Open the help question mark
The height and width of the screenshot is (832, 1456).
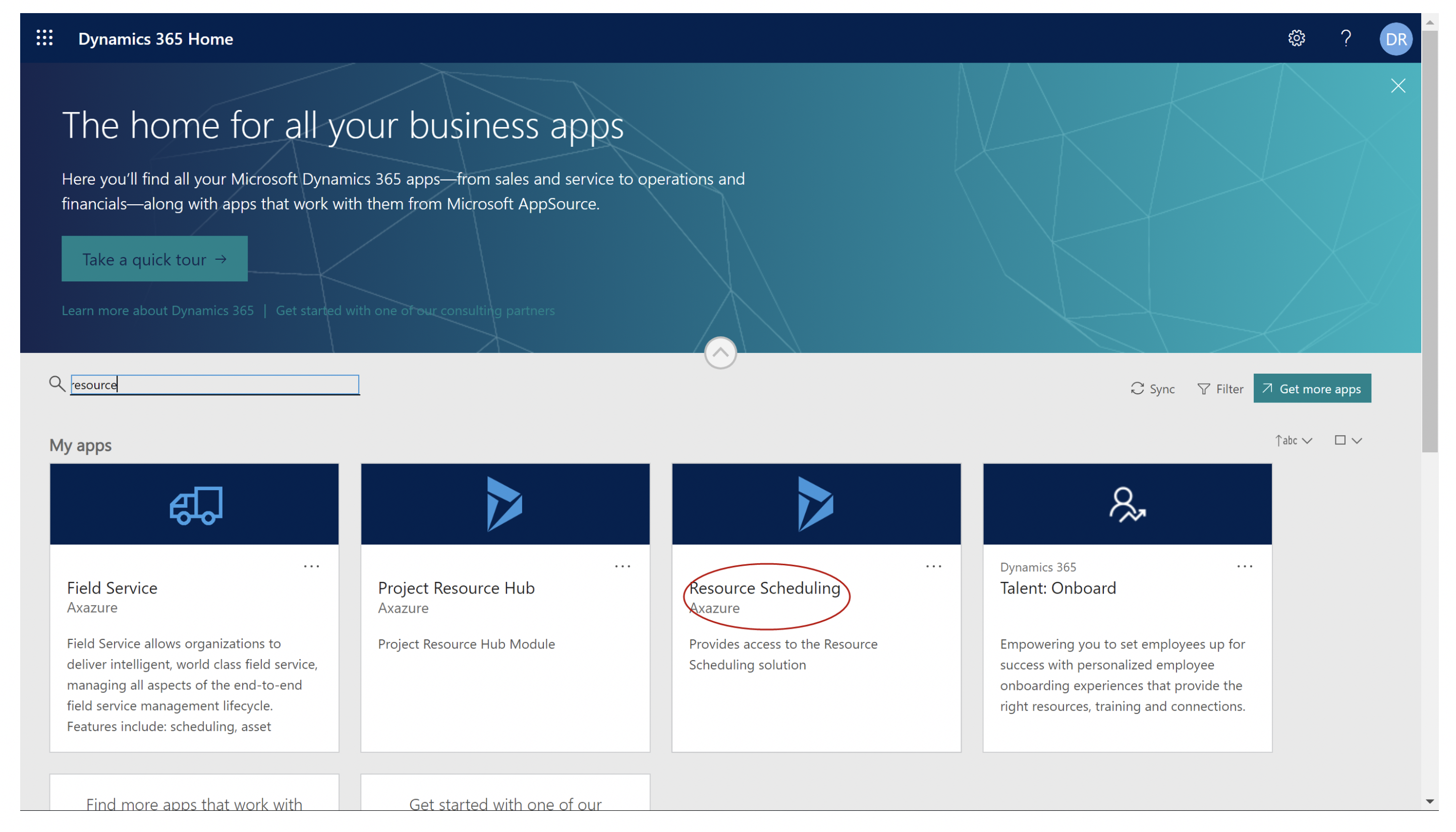[1346, 38]
